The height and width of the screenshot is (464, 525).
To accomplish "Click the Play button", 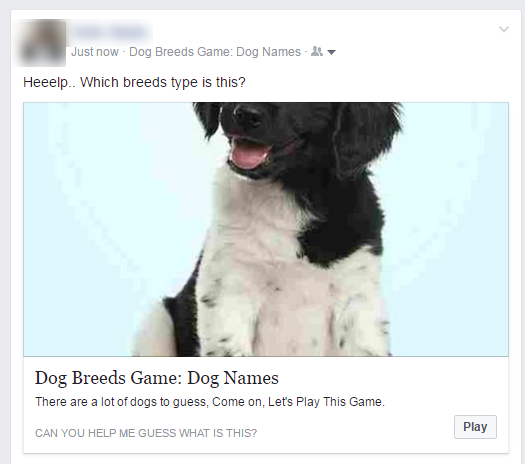I will 475,427.
